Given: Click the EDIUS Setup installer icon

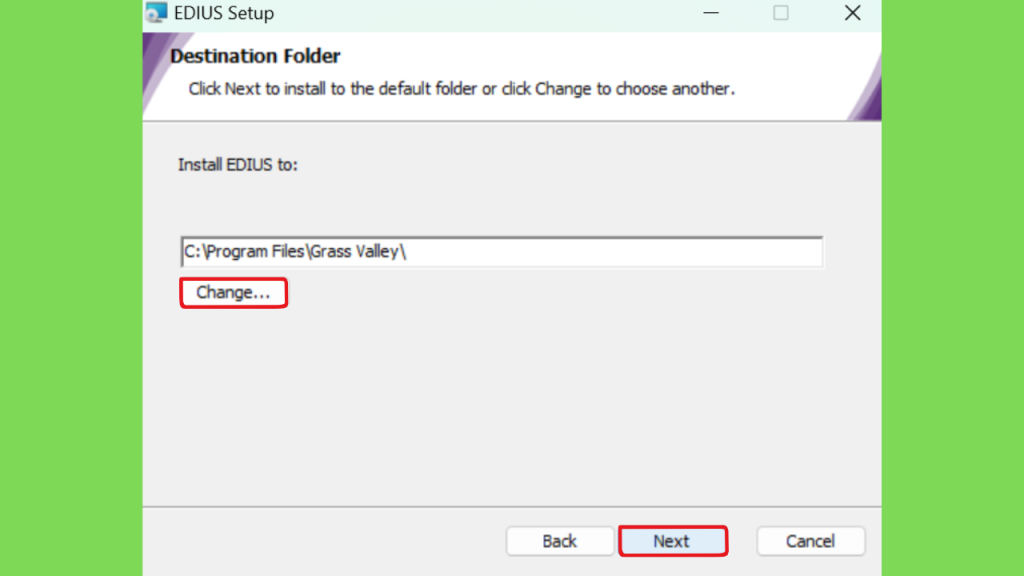Looking at the screenshot, I should (157, 12).
